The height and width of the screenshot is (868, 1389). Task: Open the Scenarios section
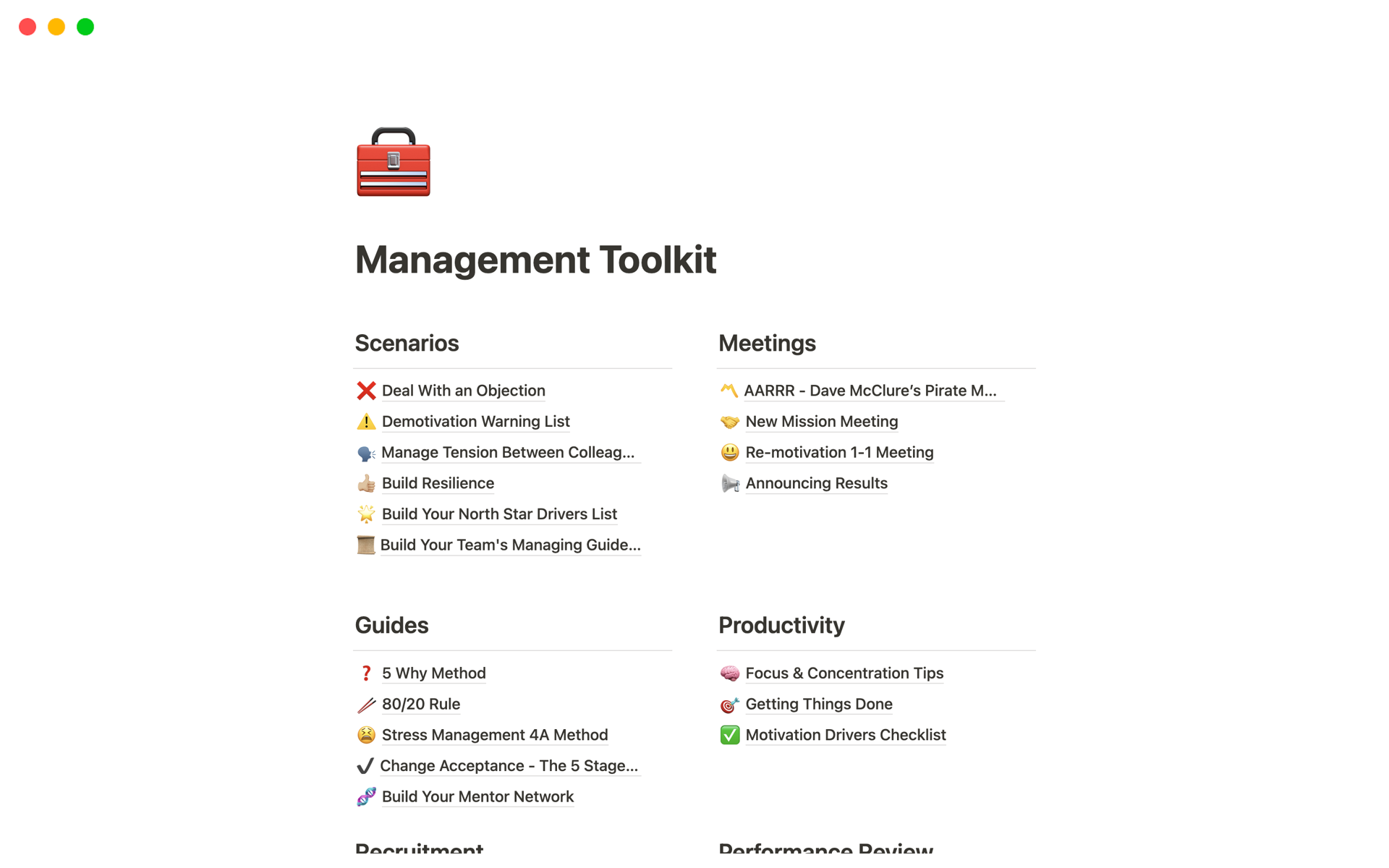407,342
